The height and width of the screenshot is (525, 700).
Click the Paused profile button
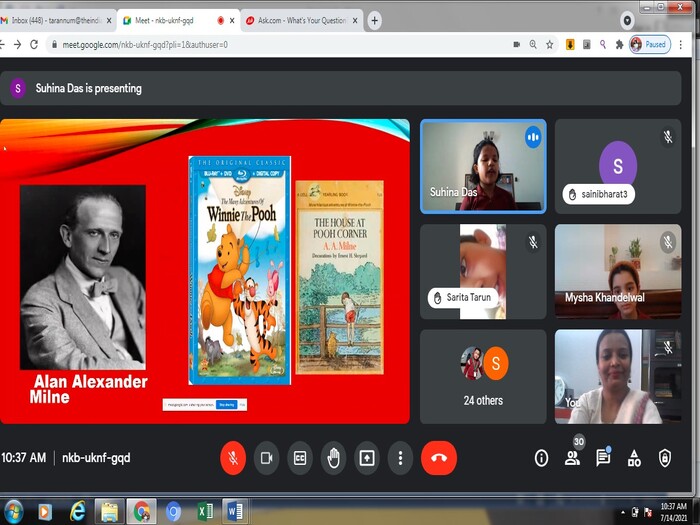click(650, 44)
